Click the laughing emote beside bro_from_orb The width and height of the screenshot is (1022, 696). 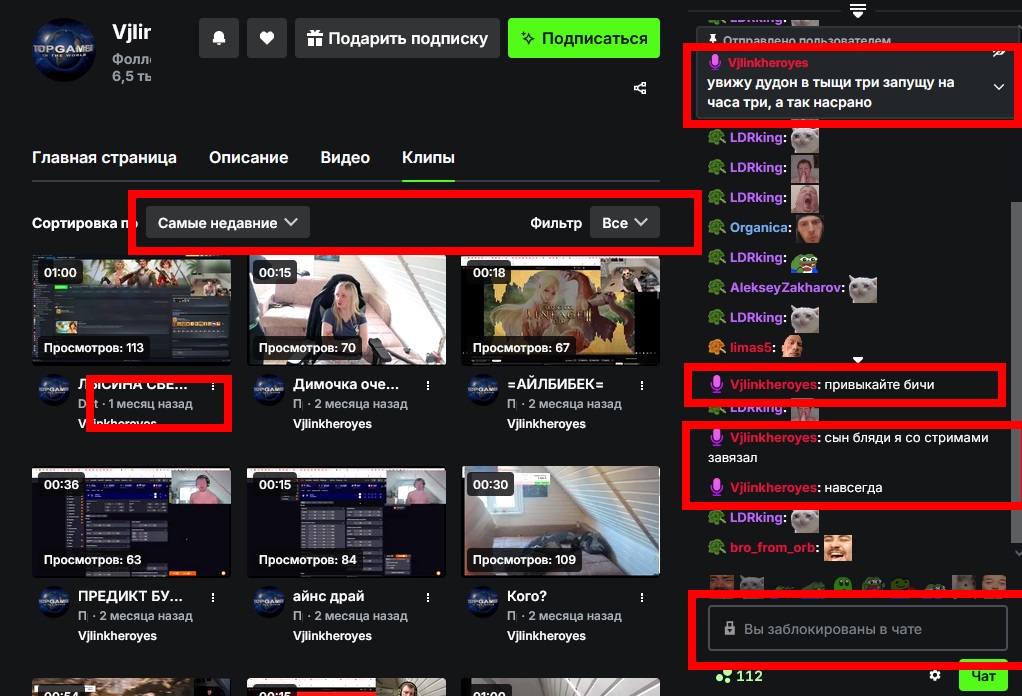[838, 547]
